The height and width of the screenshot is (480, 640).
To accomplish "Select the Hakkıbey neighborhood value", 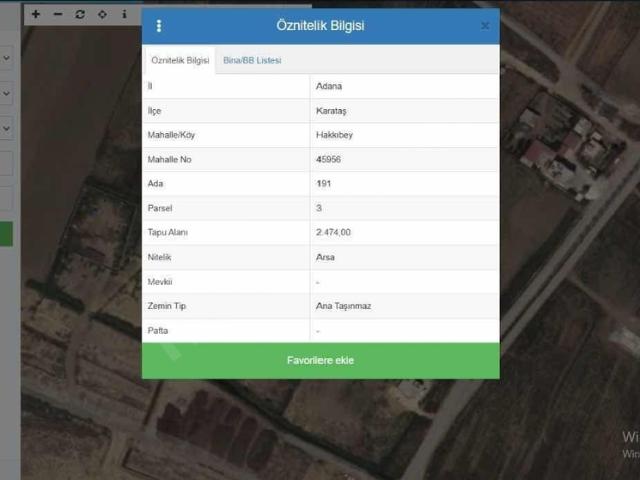I will tap(334, 135).
